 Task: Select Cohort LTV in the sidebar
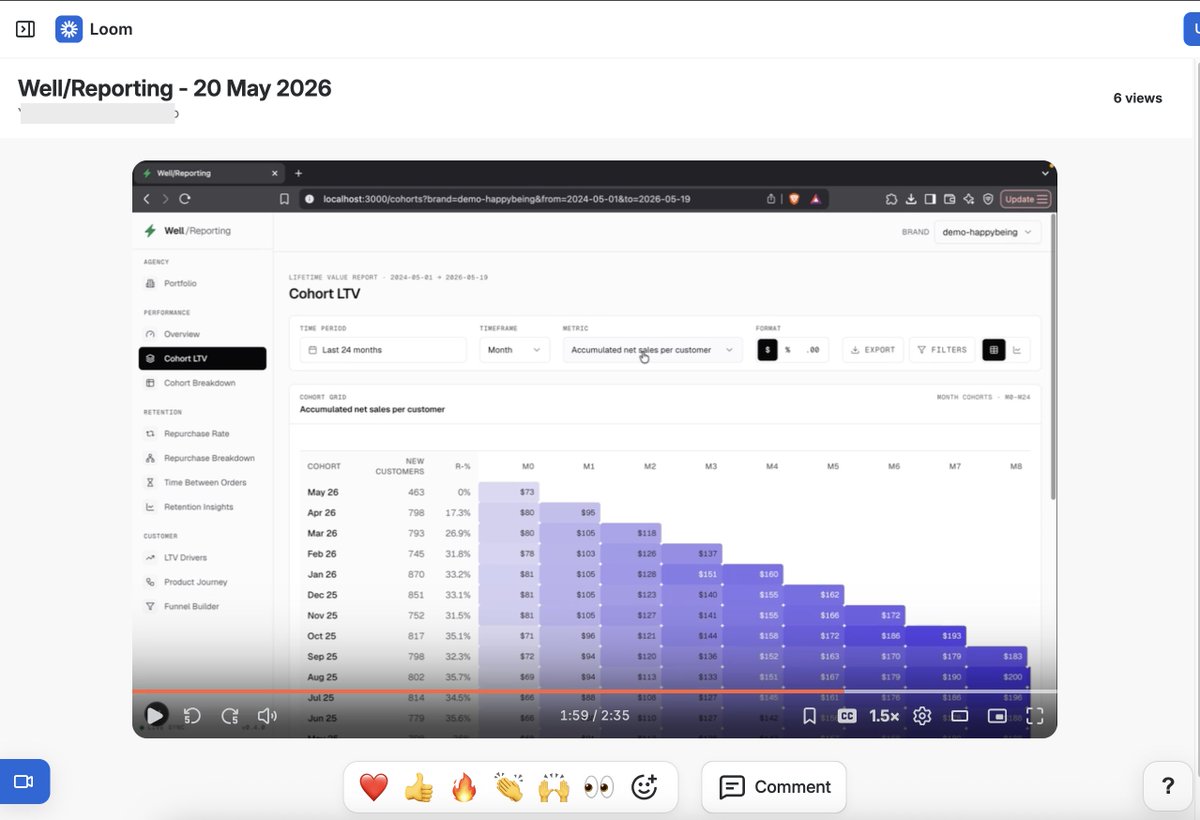coord(202,358)
